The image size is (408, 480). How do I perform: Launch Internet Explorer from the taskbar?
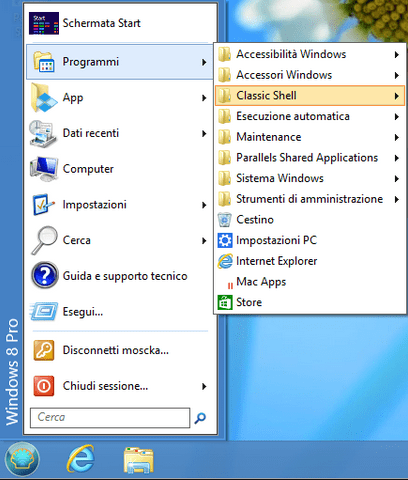tap(80, 459)
